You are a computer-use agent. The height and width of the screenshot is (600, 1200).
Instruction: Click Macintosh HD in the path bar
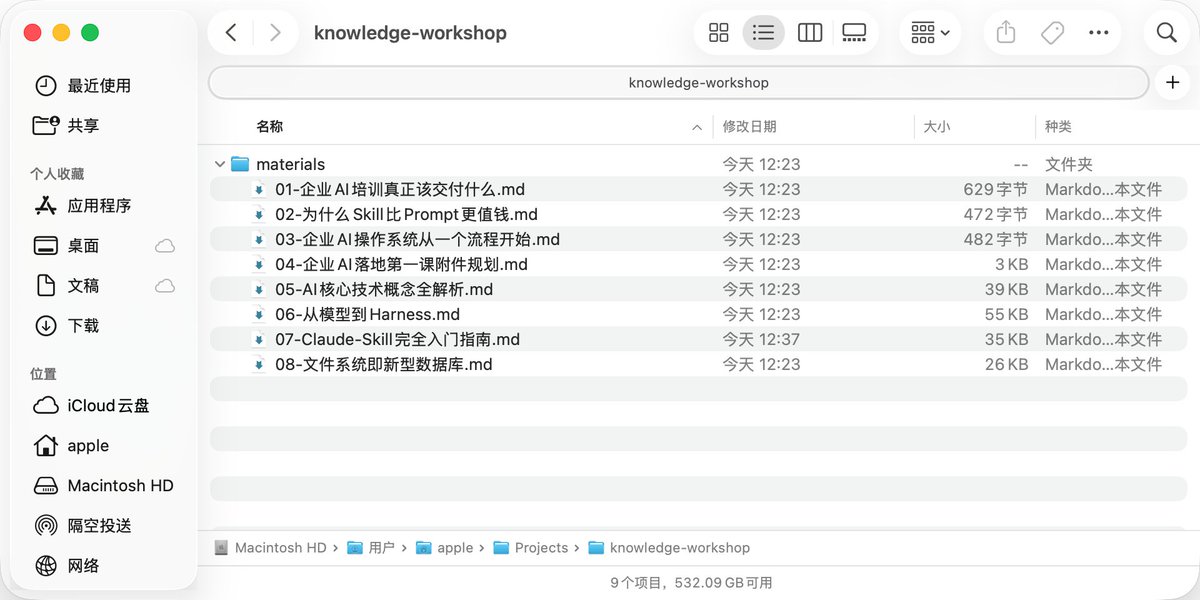coord(271,548)
